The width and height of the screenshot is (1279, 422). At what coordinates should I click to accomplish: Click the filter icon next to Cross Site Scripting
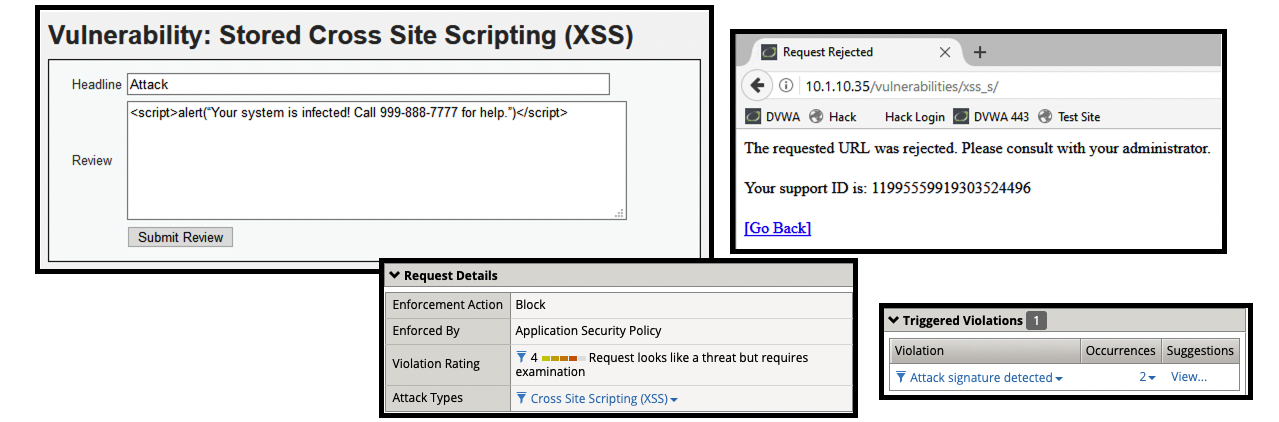(x=521, y=398)
